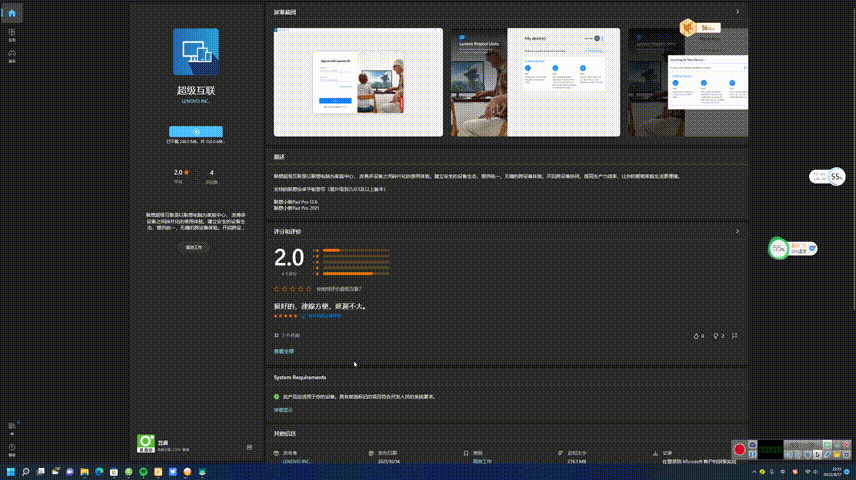Select the cursor tool in recorder toolbar

[x=817, y=454]
